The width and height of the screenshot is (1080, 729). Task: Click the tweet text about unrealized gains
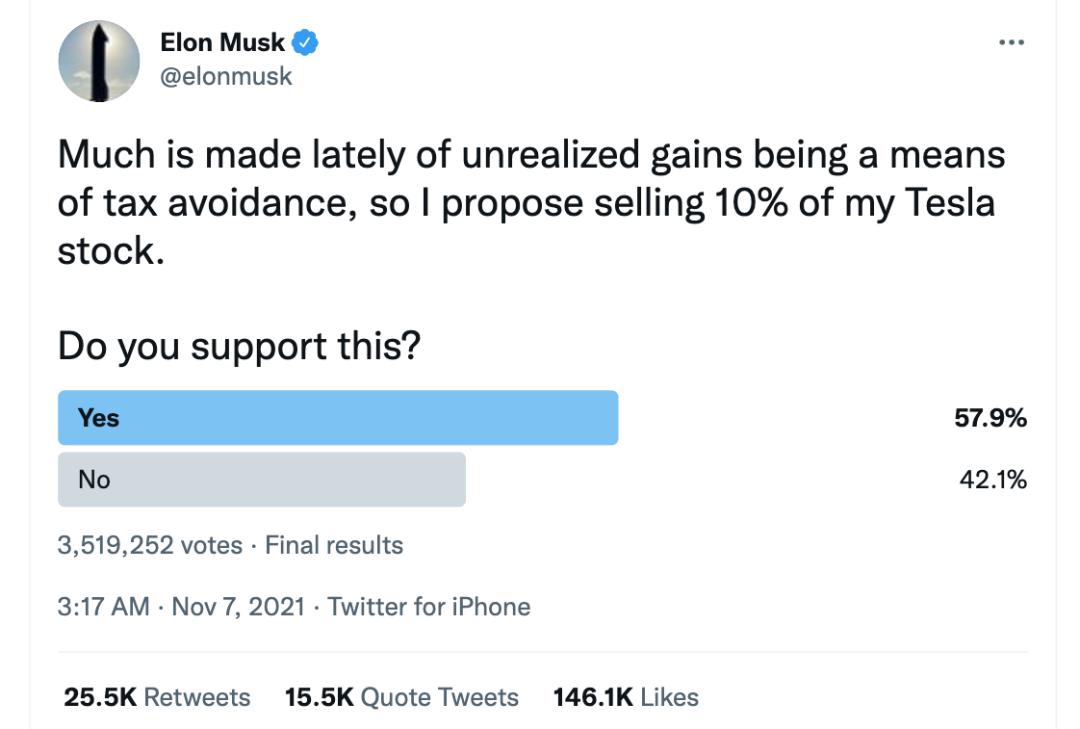531,202
